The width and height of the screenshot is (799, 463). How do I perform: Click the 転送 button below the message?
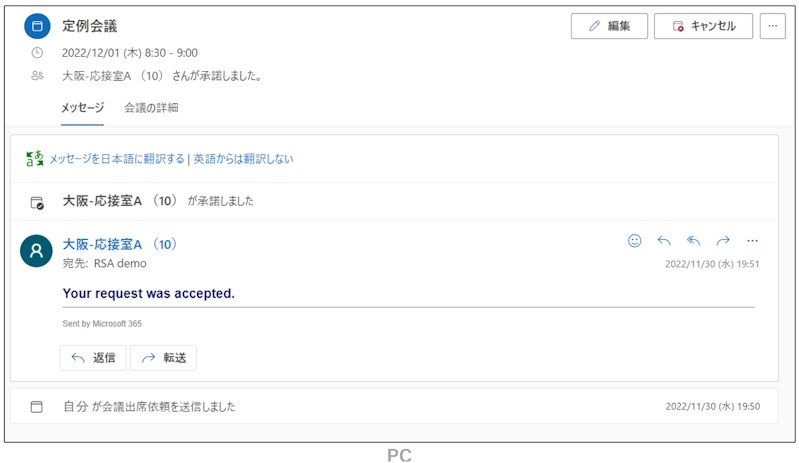tap(163, 358)
